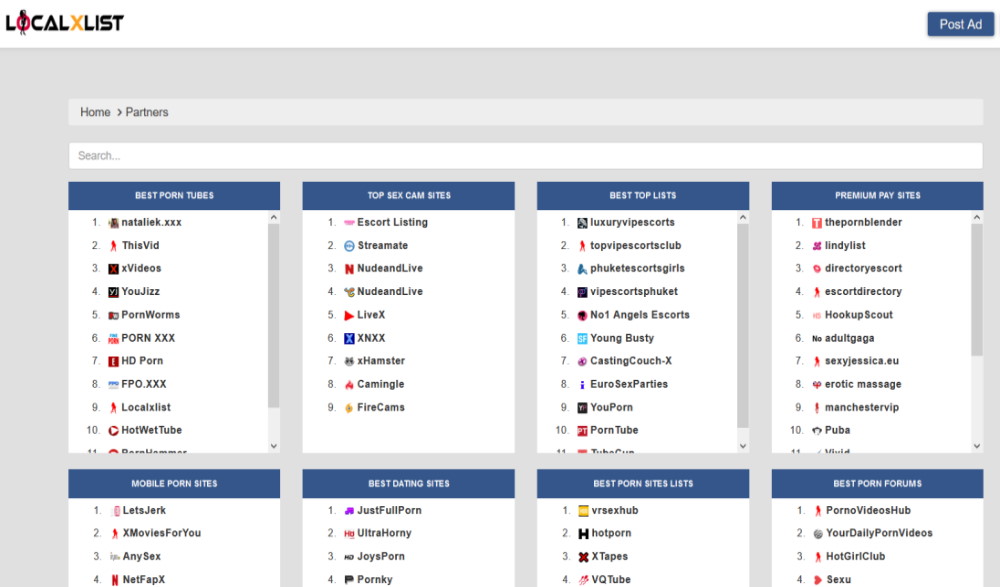
Task: Click the LocalXList logo
Action: (x=64, y=23)
